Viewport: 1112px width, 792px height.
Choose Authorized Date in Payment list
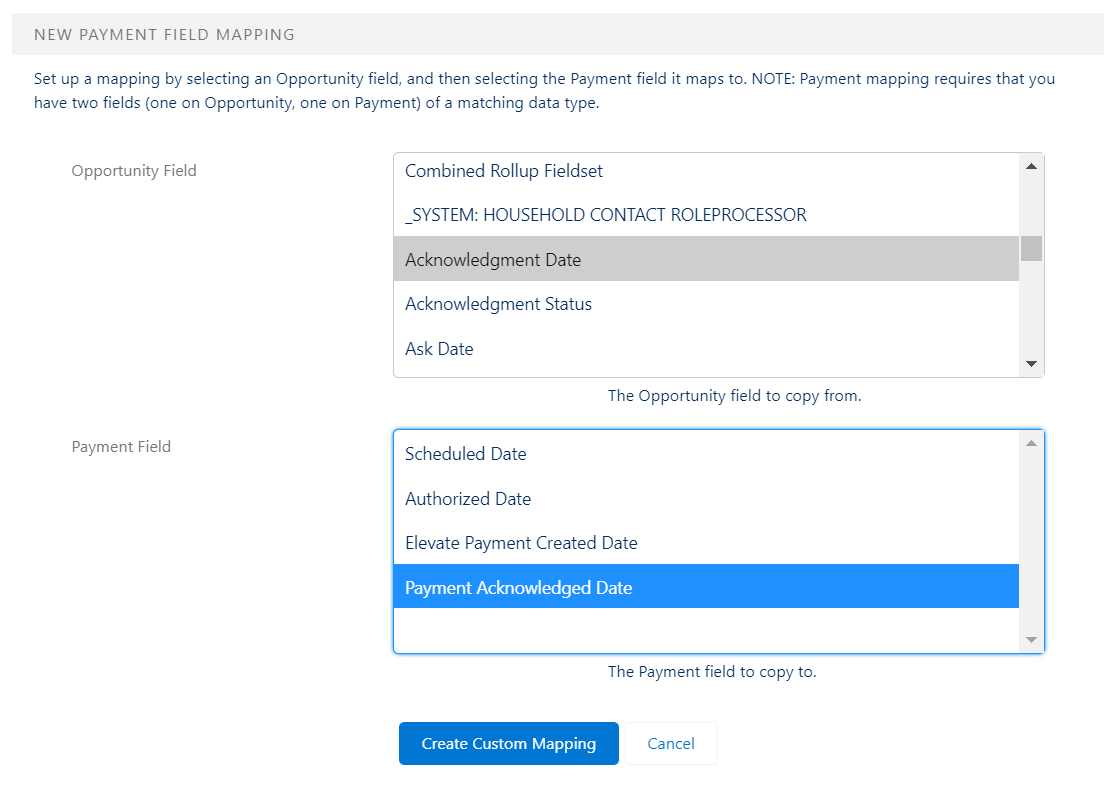468,499
